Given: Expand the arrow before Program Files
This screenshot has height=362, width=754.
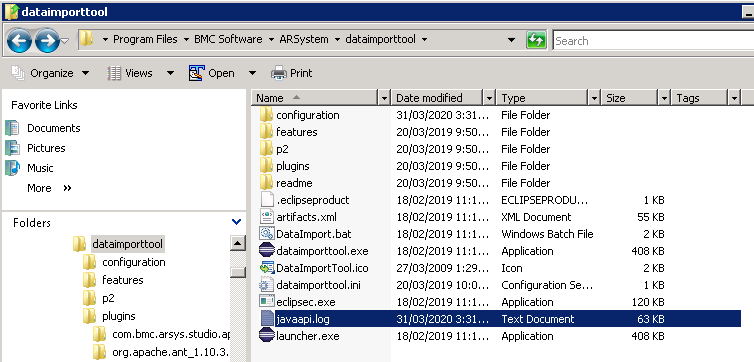Looking at the screenshot, I should (105, 39).
